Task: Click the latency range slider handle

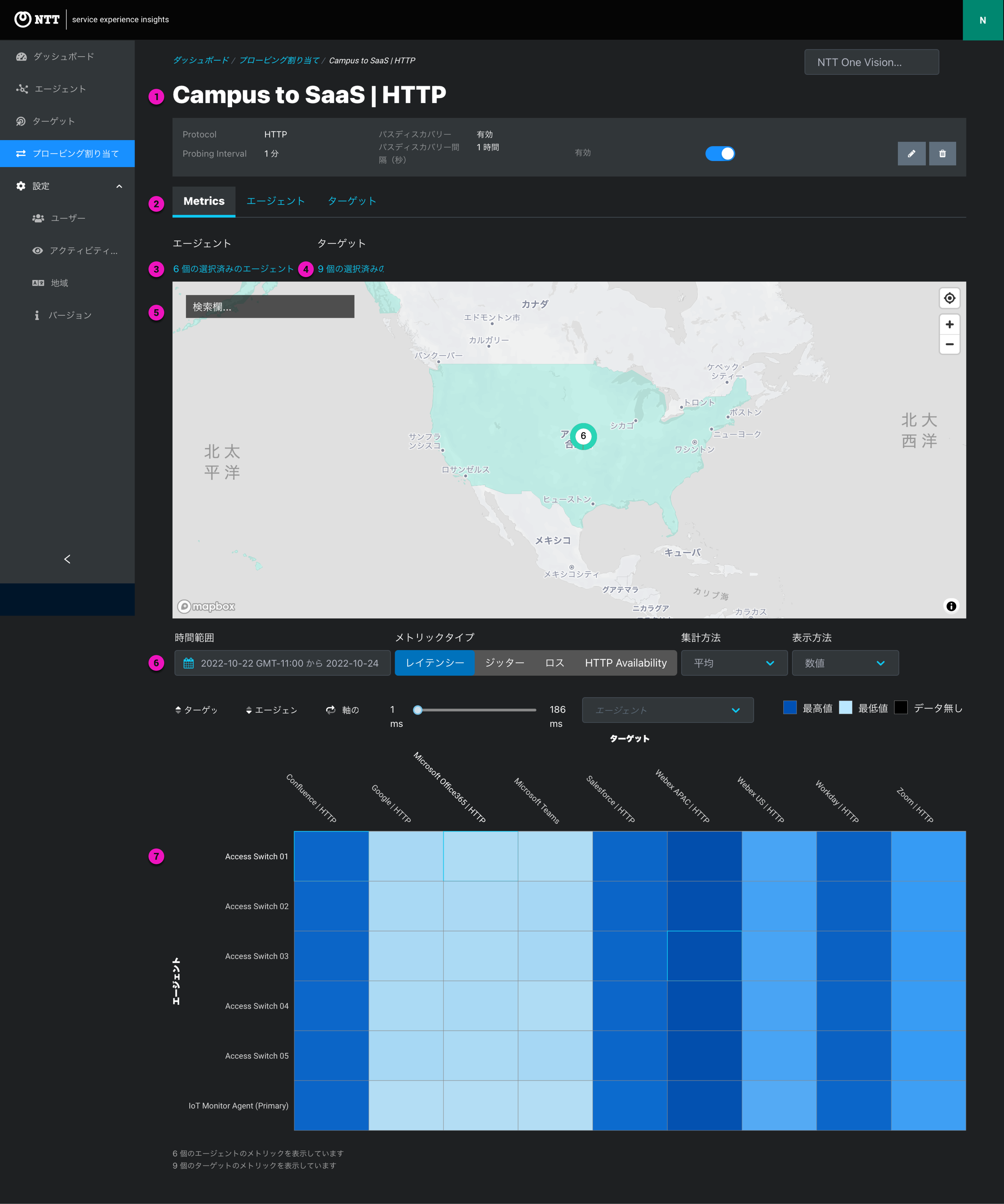Action: [418, 710]
